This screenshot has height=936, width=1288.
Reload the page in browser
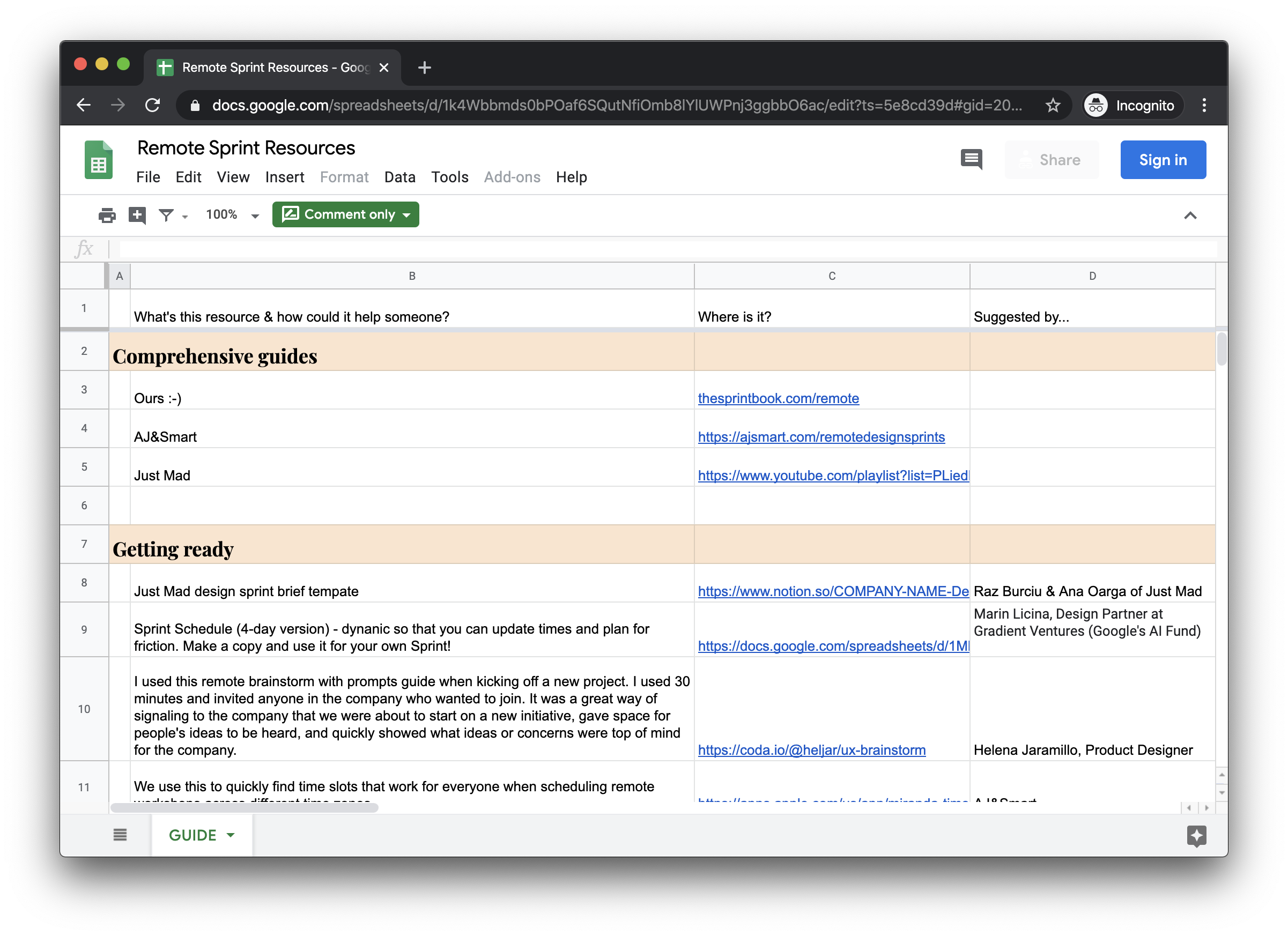[152, 106]
